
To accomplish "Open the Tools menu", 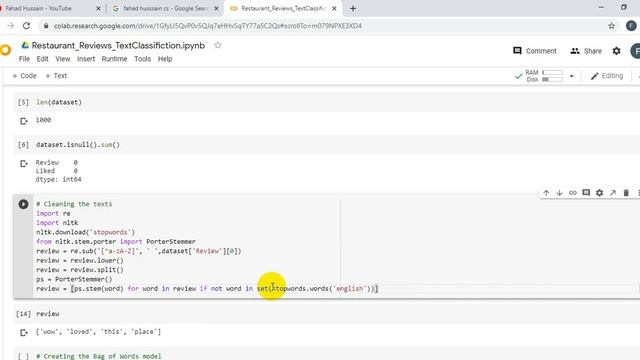I will (142, 59).
